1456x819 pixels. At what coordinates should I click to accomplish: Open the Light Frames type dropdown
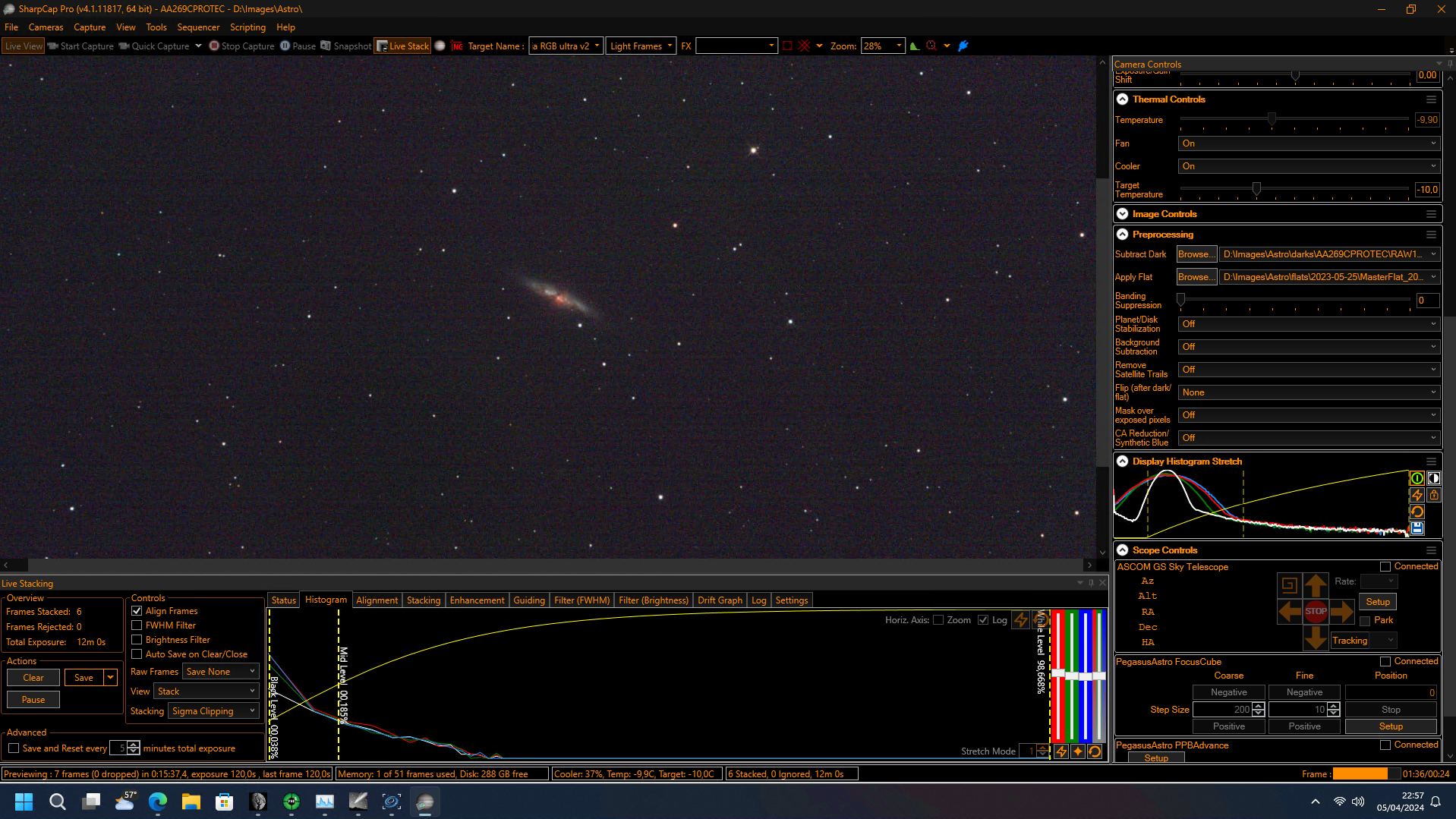tap(641, 46)
